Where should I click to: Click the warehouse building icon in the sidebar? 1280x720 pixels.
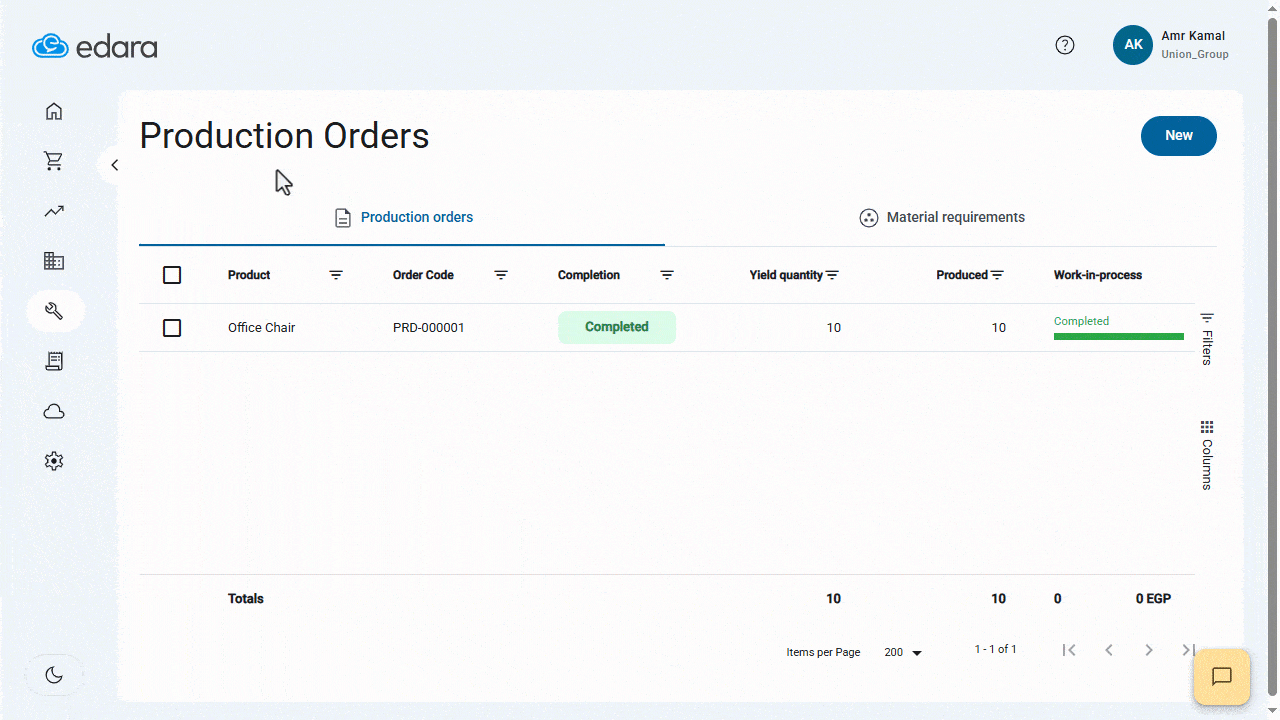click(x=54, y=261)
